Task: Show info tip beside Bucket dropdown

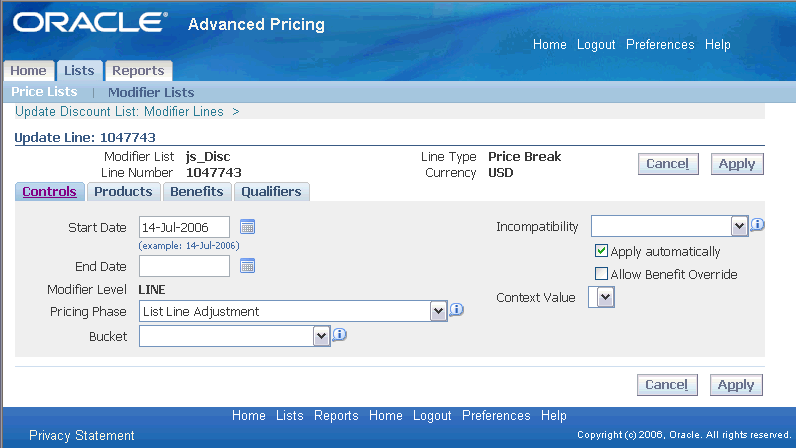Action: click(339, 334)
